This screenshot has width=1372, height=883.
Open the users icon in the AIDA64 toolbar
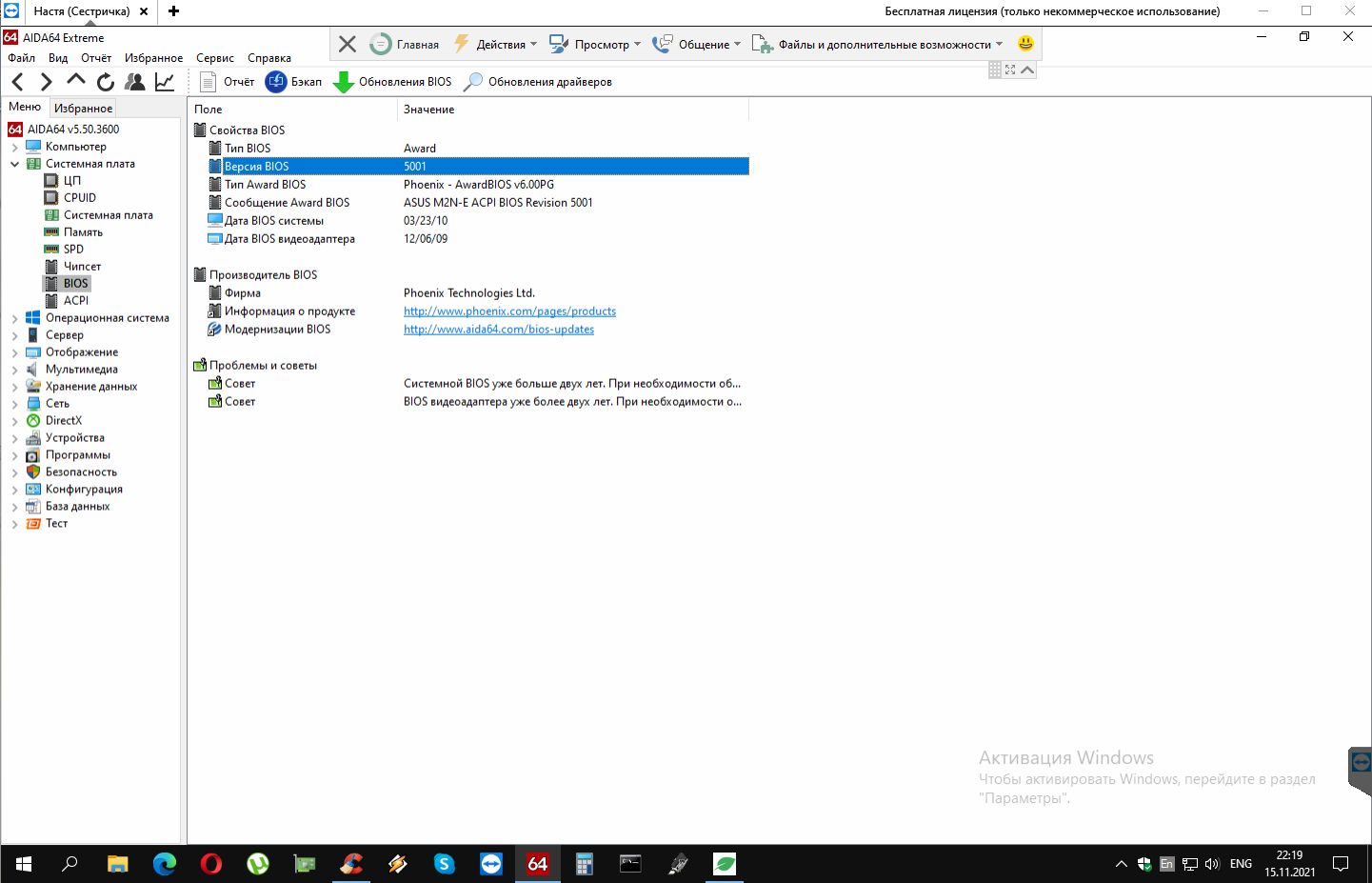(x=135, y=82)
